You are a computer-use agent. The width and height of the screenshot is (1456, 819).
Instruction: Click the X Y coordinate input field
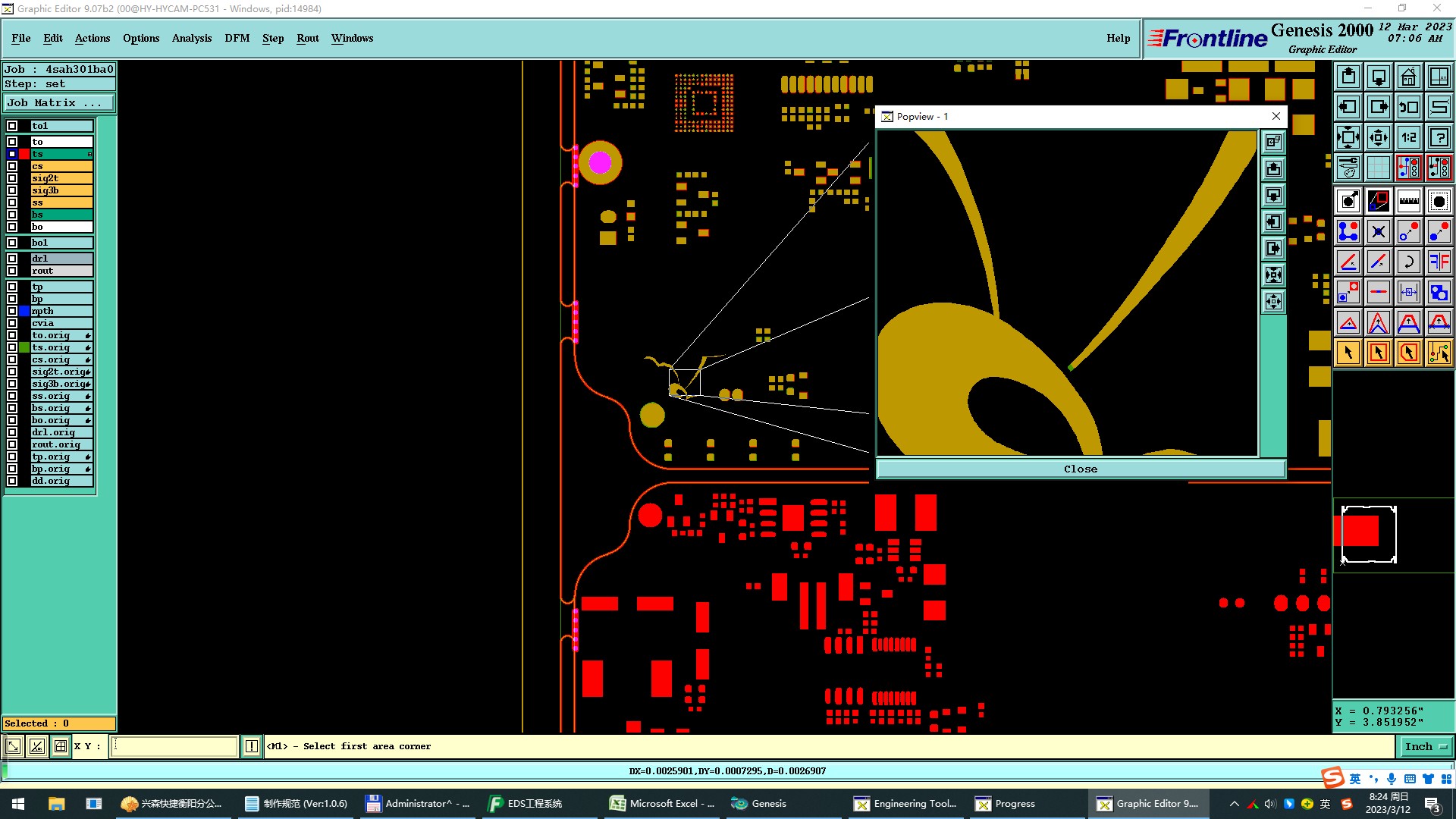point(174,746)
